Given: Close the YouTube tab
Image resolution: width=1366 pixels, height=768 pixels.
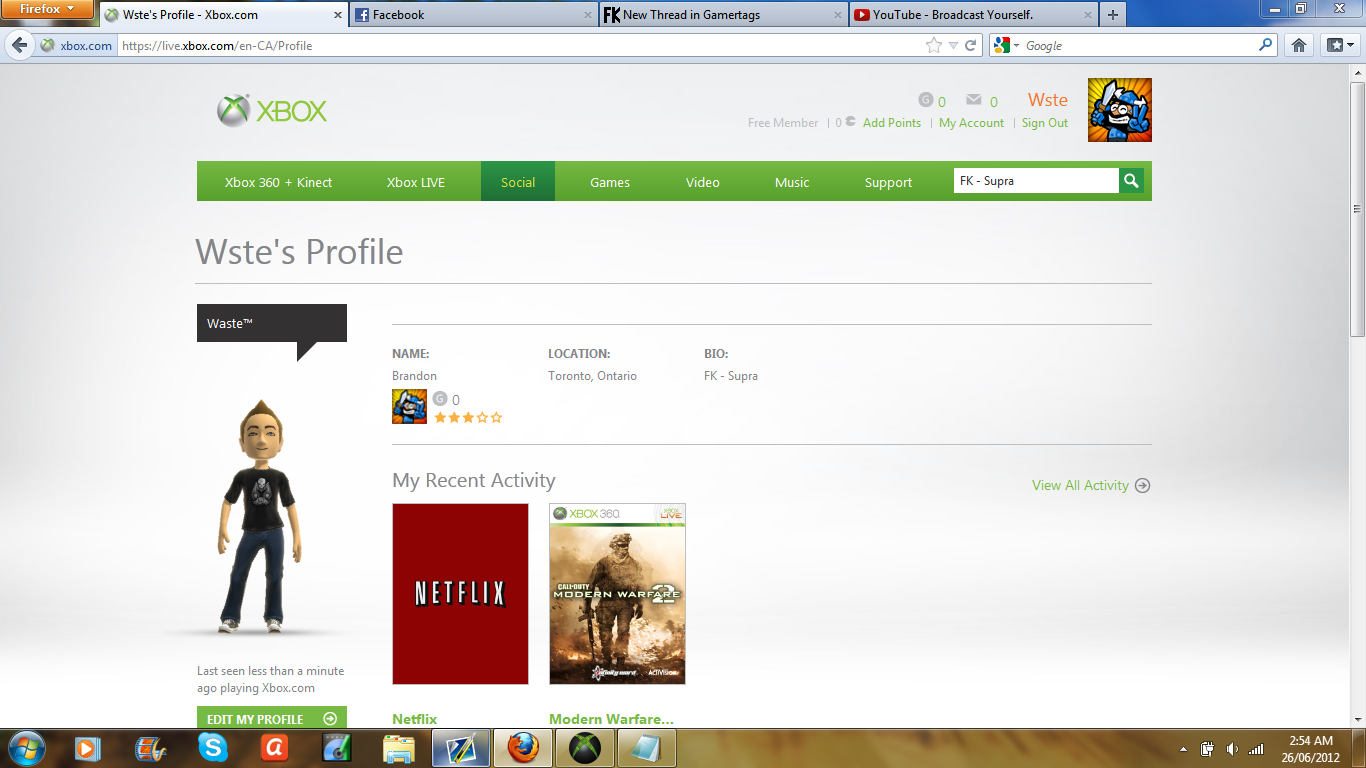Looking at the screenshot, I should tap(1087, 15).
